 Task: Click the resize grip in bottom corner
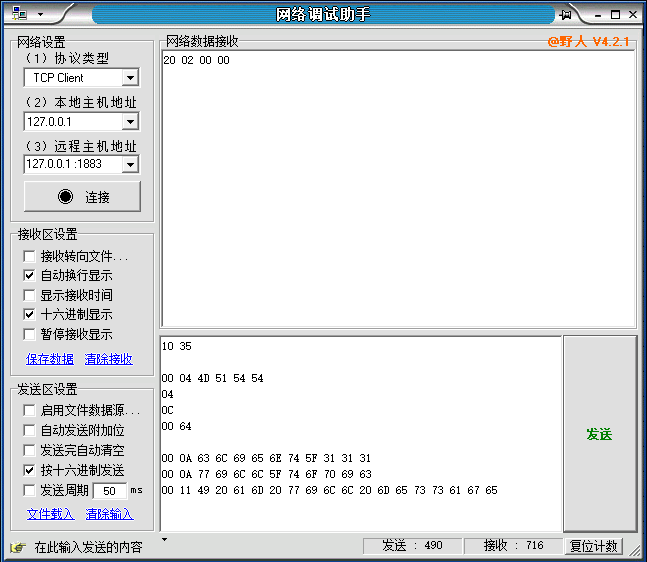point(635,550)
